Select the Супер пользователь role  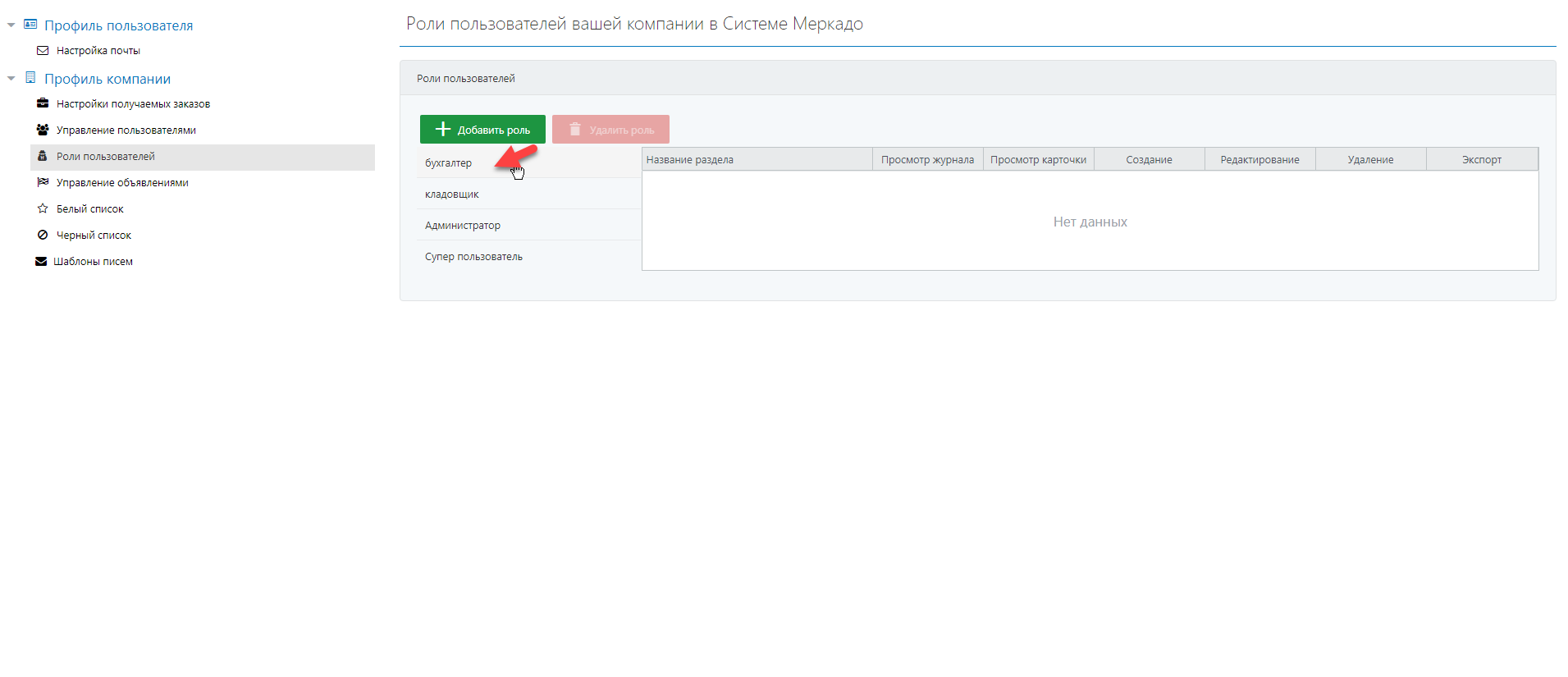(x=473, y=257)
